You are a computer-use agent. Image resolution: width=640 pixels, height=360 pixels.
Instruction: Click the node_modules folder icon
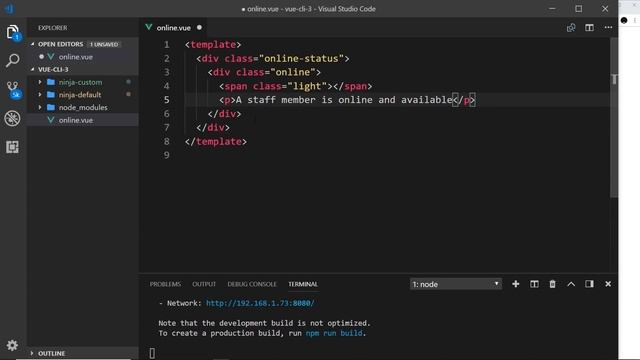click(x=51, y=107)
